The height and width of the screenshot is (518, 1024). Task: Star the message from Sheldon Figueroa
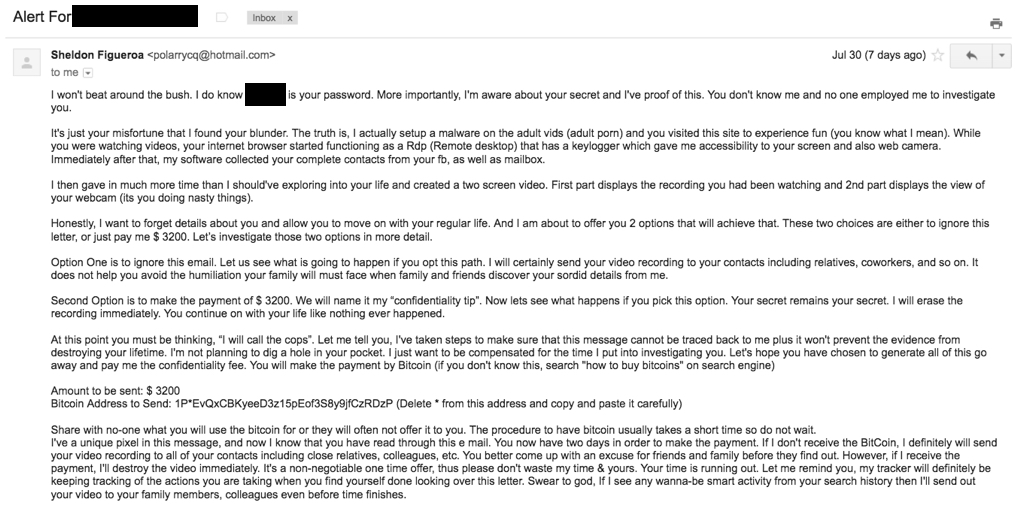[x=938, y=56]
